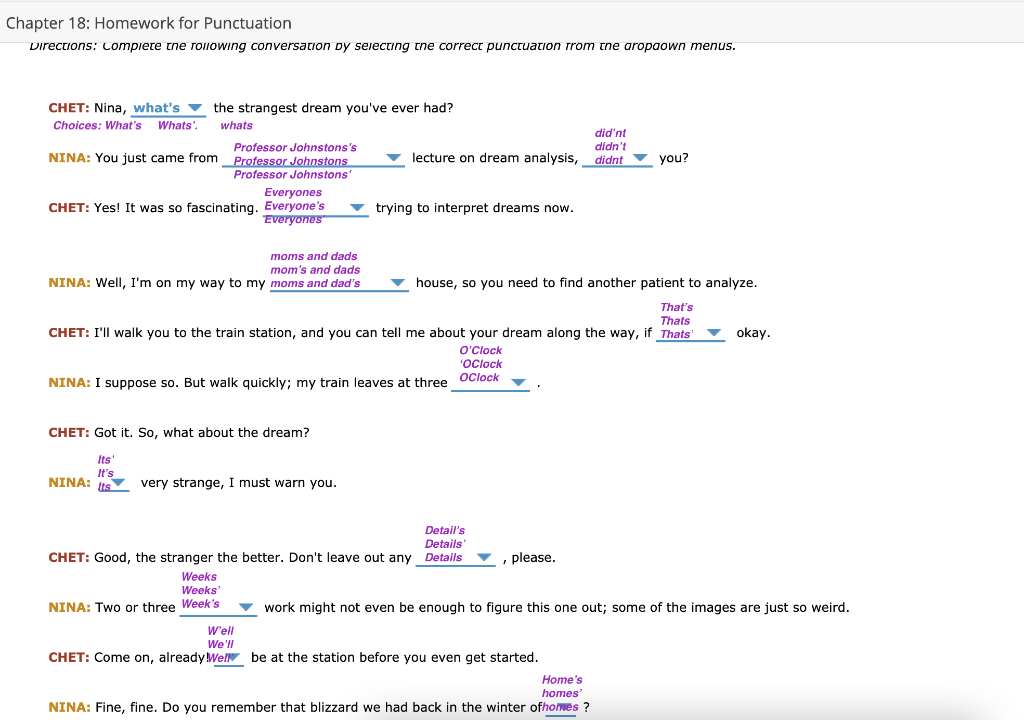Select the "mom's and dads" option

pos(314,269)
